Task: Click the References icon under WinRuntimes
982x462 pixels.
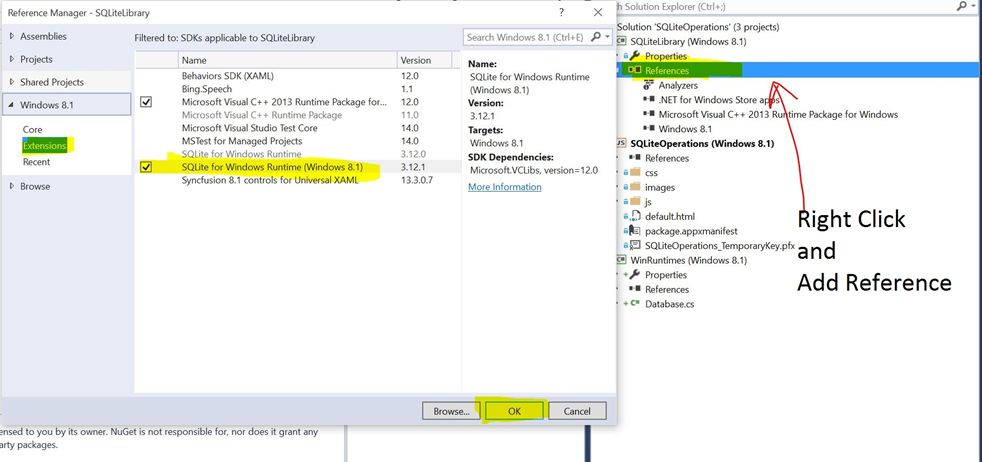Action: pos(635,289)
